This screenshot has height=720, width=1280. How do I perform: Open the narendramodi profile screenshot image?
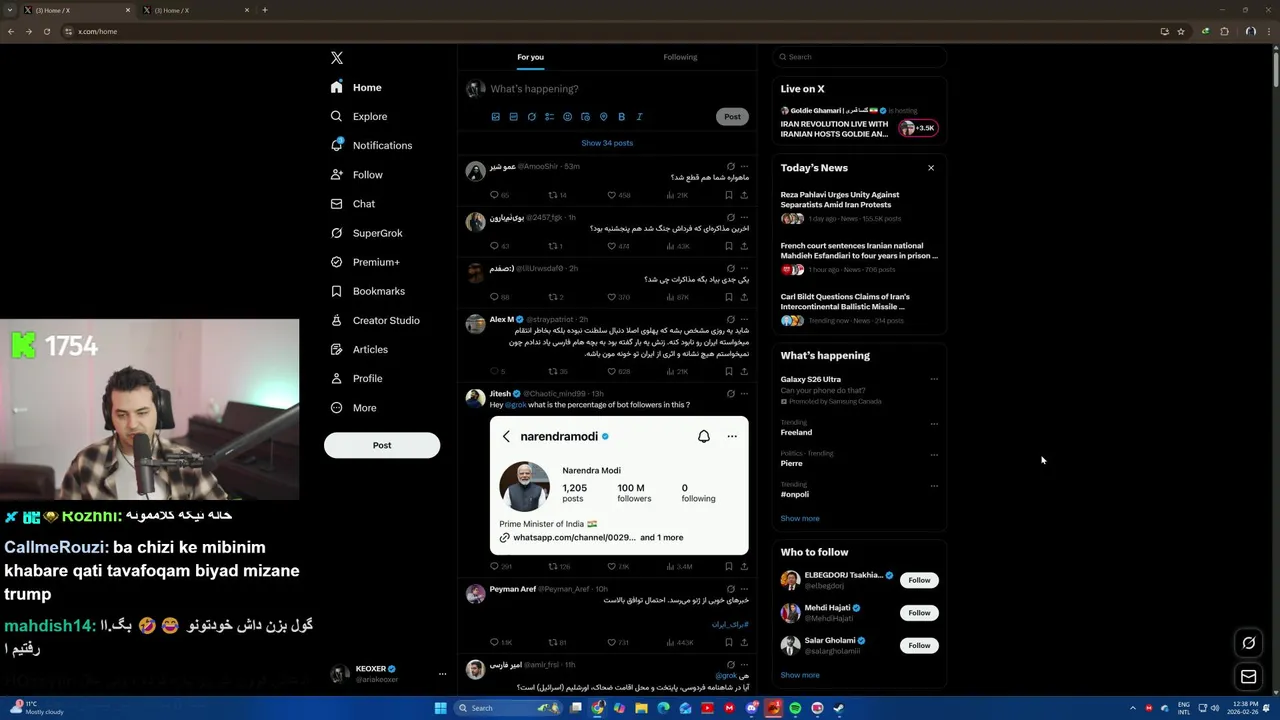619,485
